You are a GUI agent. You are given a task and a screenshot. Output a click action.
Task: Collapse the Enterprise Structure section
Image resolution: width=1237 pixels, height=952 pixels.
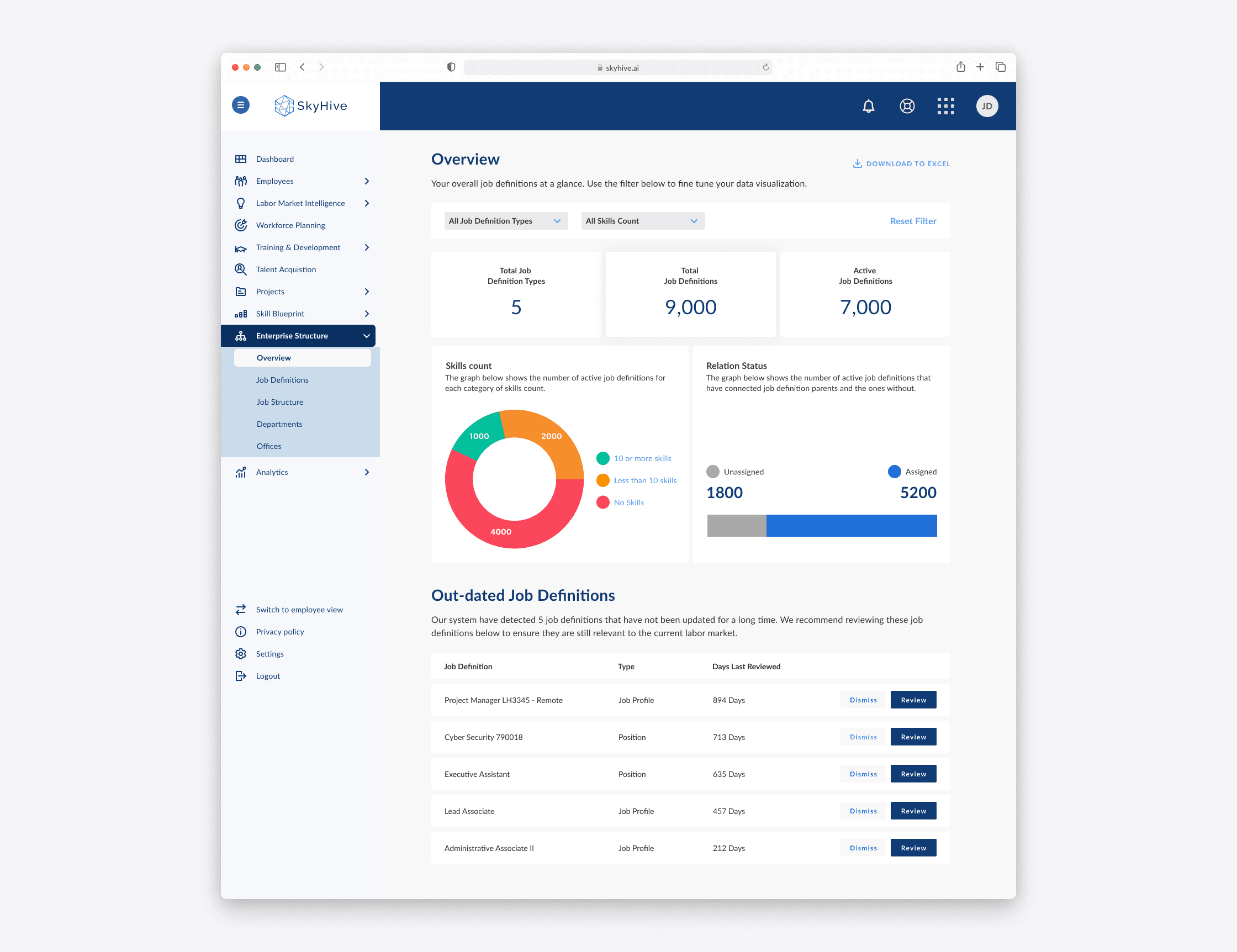coord(367,336)
